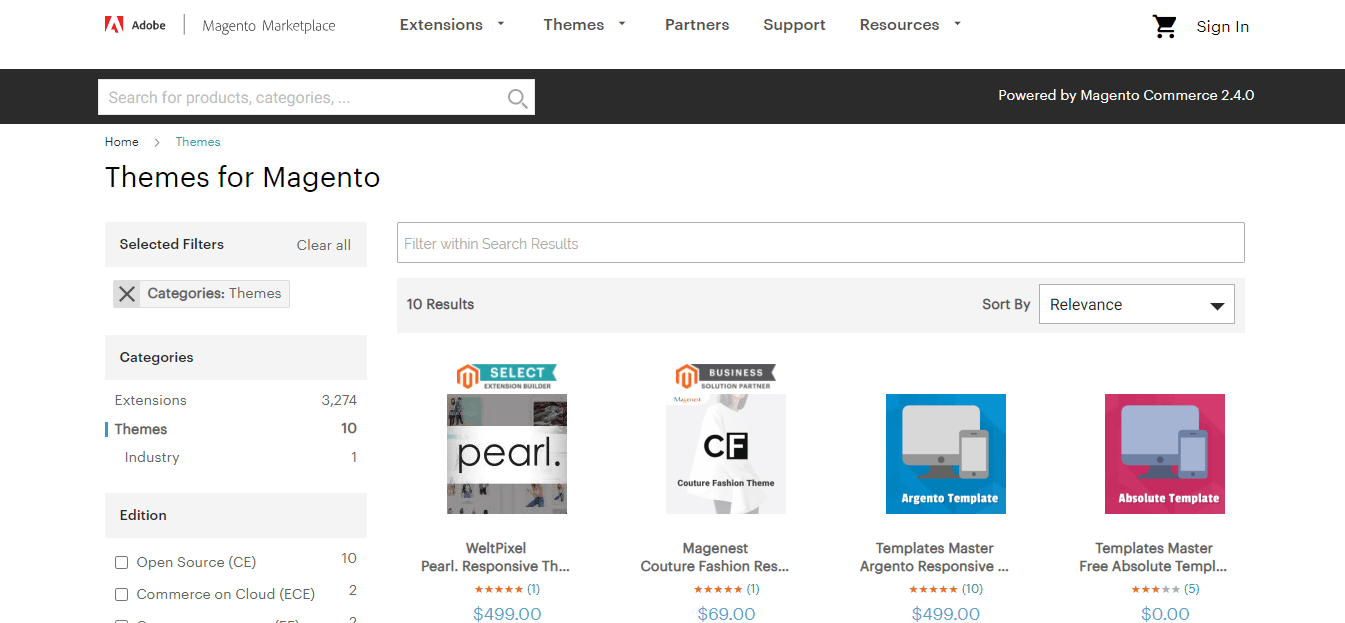Select the Themes category in sidebar

coord(141,429)
